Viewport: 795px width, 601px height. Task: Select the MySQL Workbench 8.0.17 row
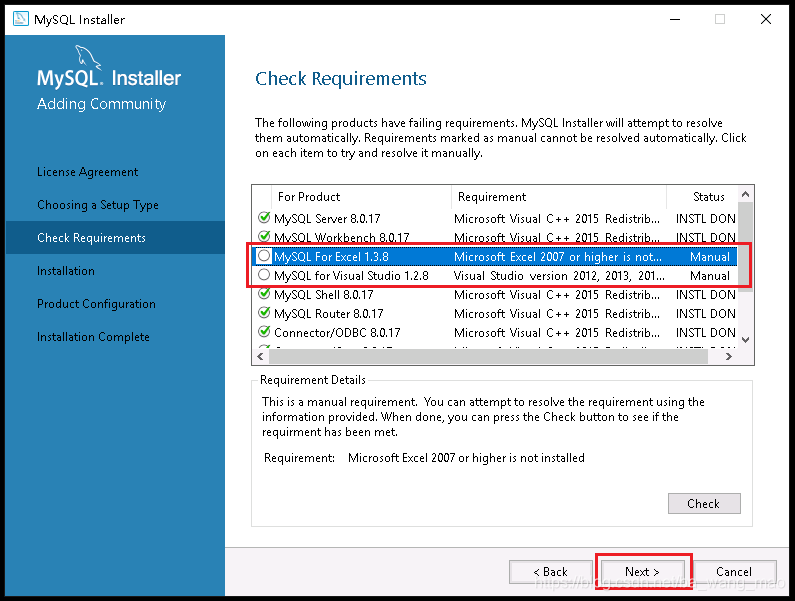495,237
